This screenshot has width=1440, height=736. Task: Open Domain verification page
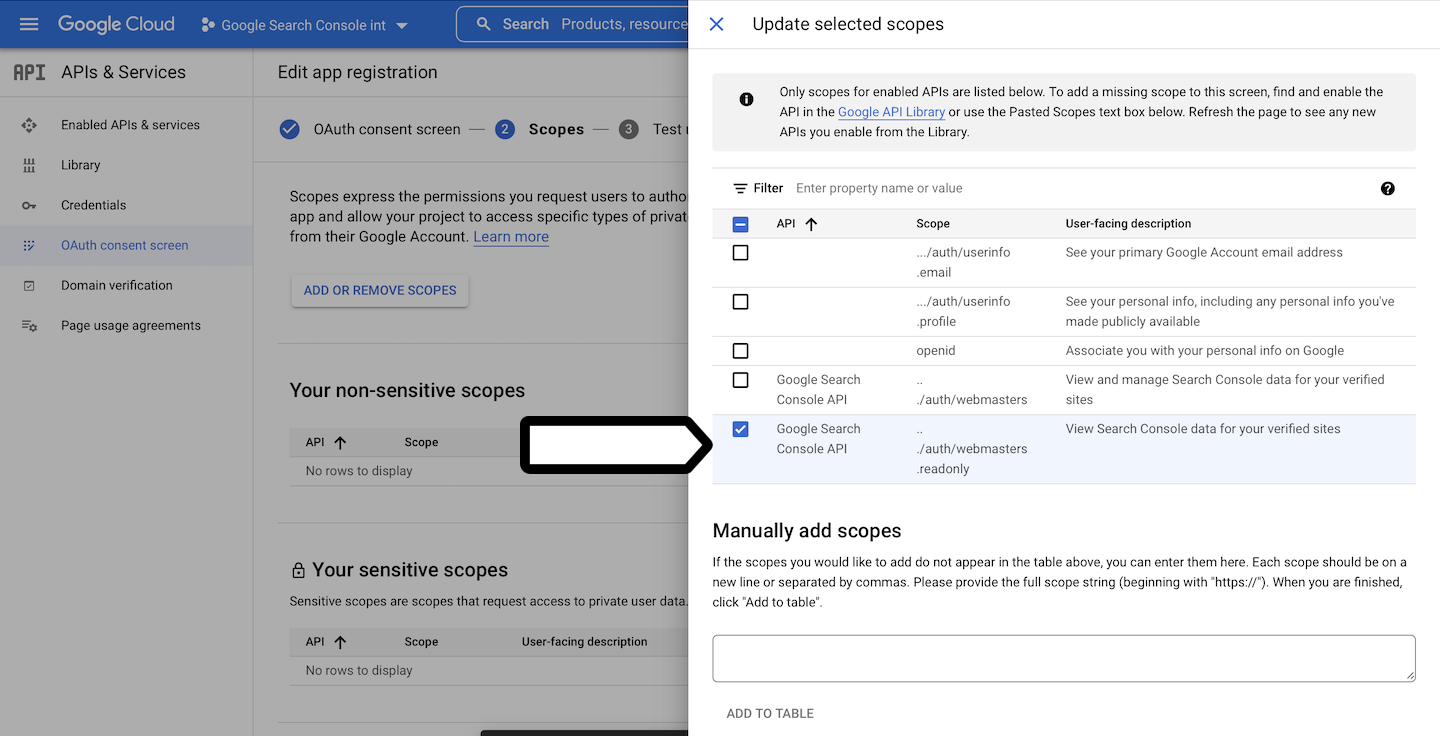click(117, 285)
